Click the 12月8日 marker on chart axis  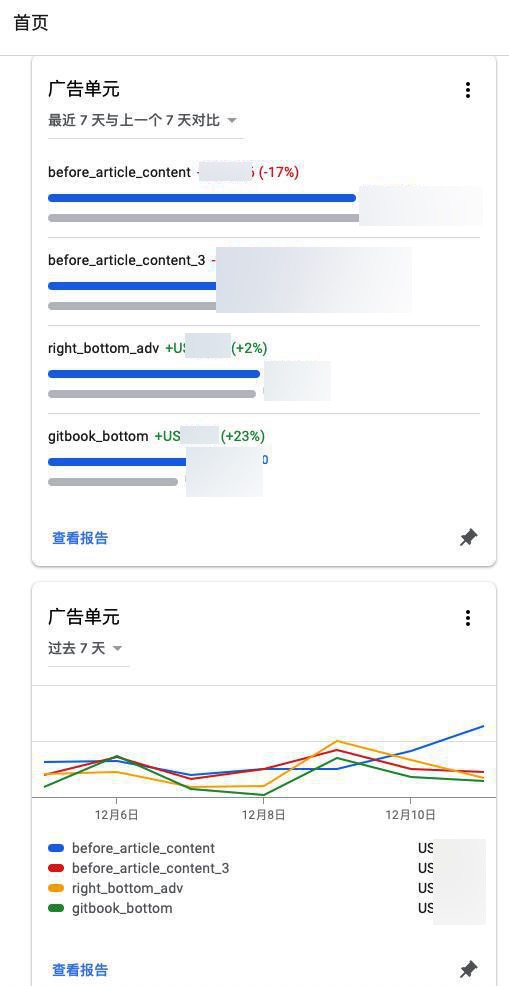click(x=263, y=815)
